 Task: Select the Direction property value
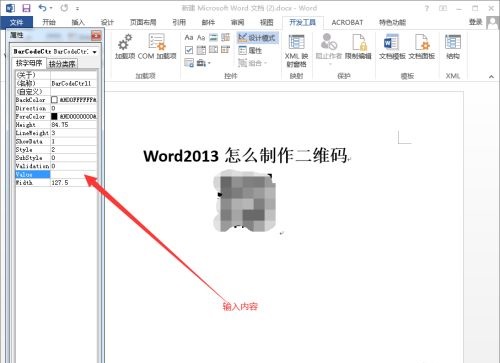pyautogui.click(x=73, y=108)
